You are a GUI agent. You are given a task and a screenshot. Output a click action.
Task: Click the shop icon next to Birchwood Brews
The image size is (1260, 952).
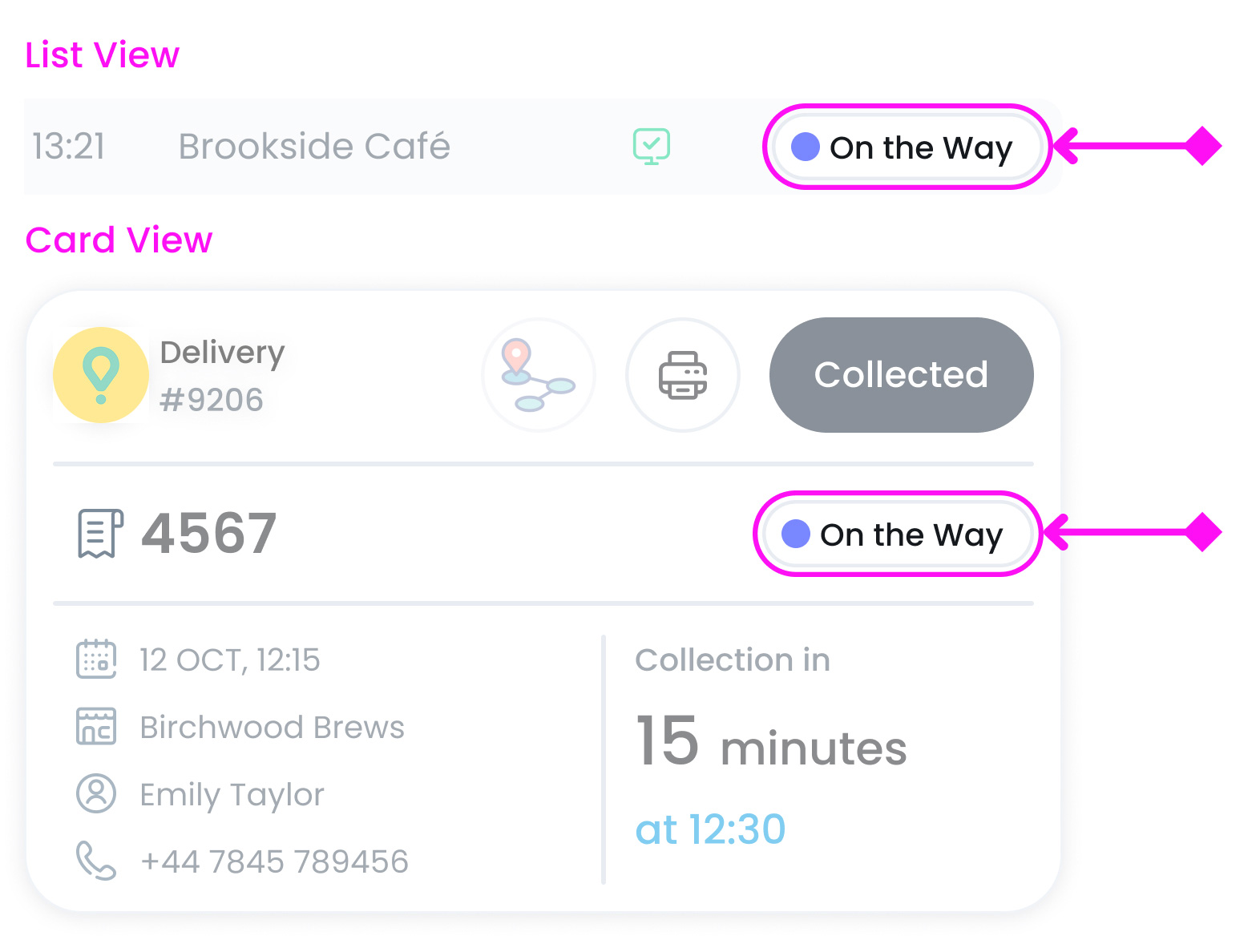(95, 727)
